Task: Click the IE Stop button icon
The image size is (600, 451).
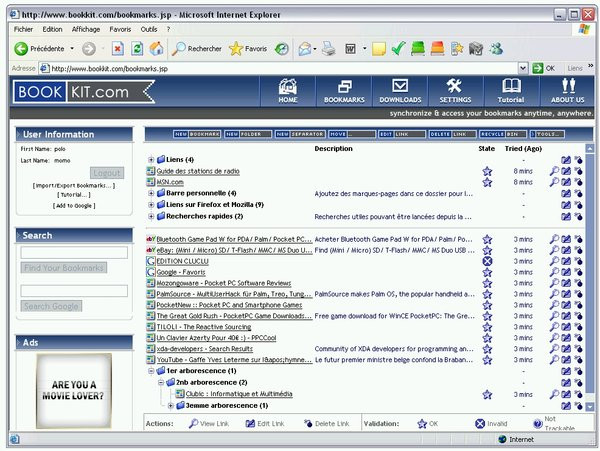Action: coord(117,49)
